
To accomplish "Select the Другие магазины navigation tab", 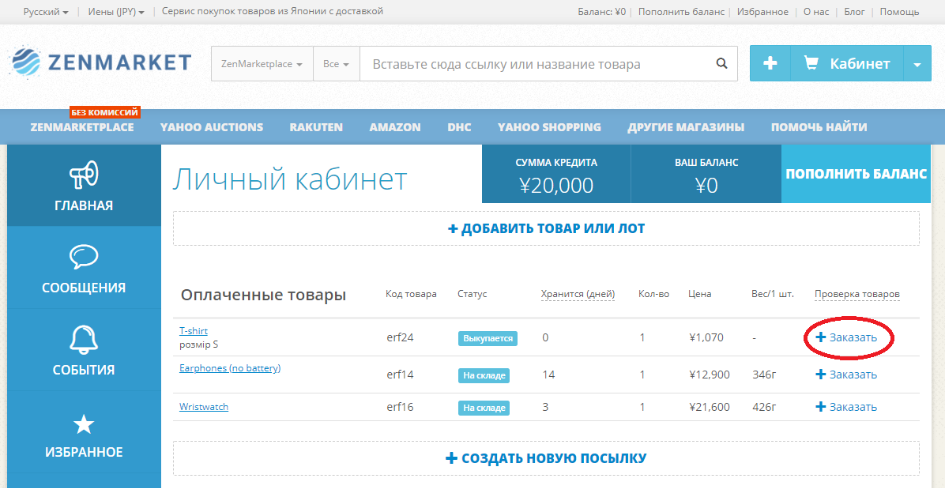I will [686, 127].
